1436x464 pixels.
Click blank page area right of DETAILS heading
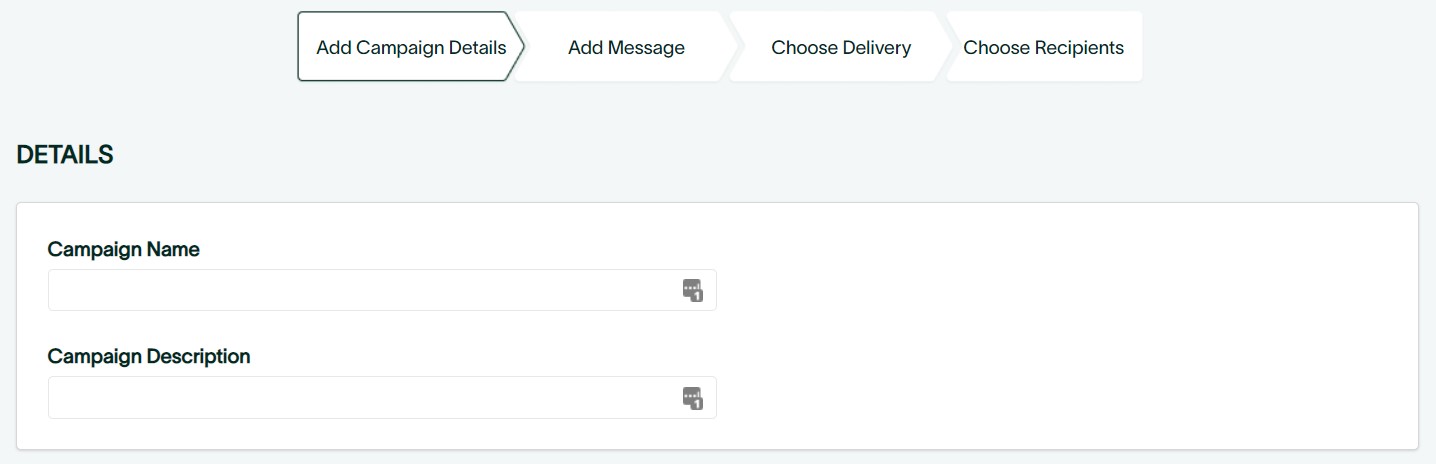(x=700, y=155)
